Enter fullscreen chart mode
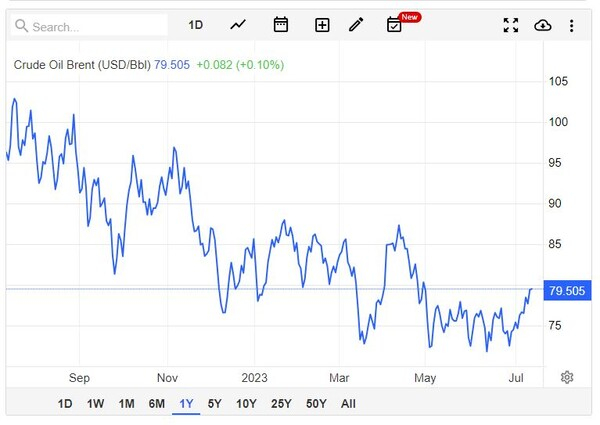600x425 pixels. click(511, 25)
